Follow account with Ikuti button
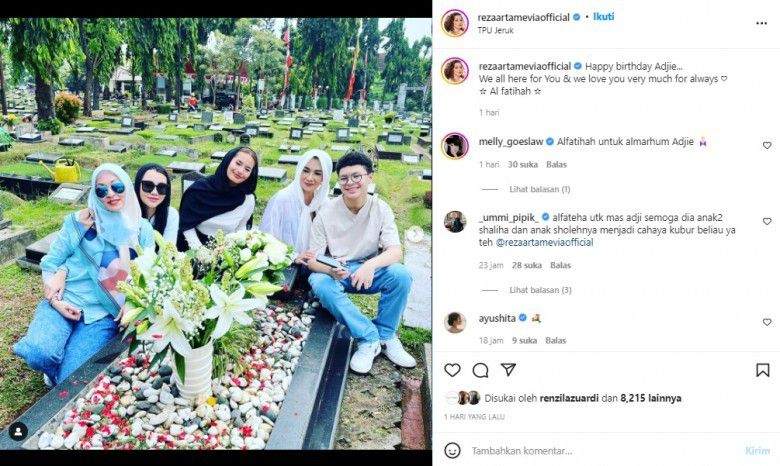780x466 pixels. (x=603, y=16)
